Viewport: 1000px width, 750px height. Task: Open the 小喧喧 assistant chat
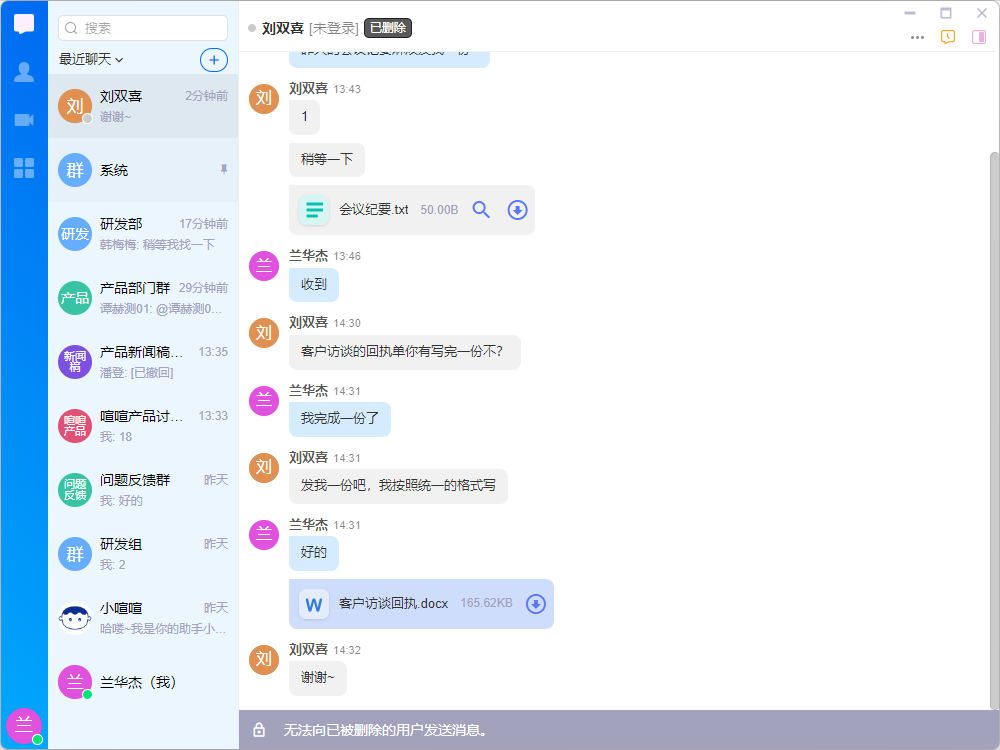(x=143, y=618)
